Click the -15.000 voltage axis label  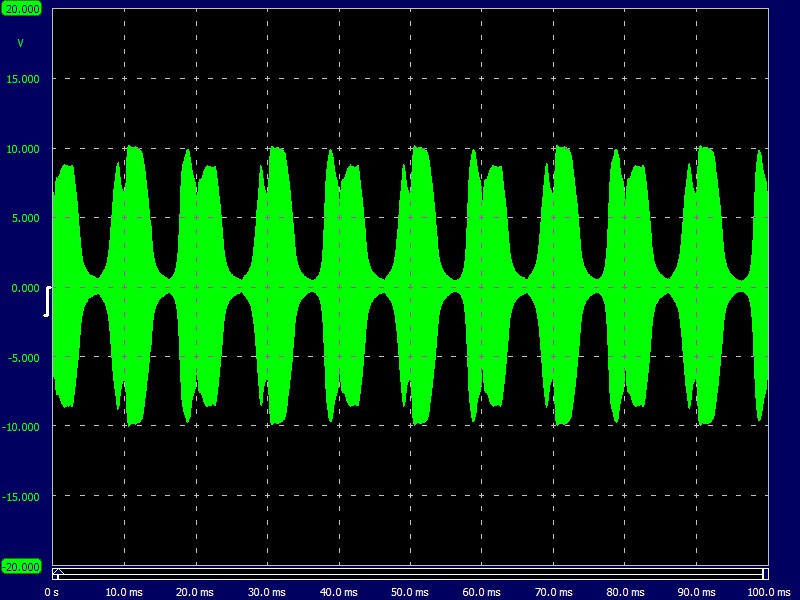[x=21, y=497]
